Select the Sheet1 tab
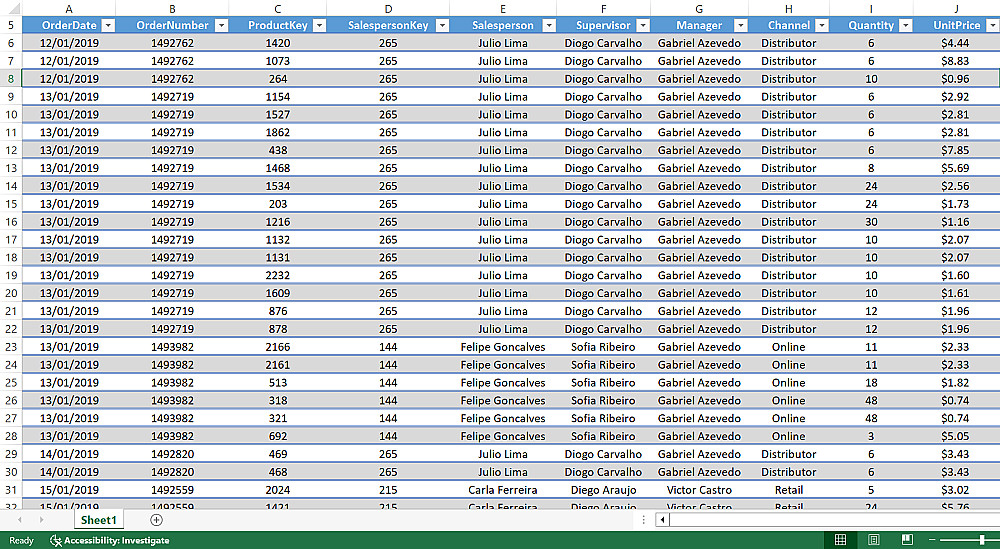 click(99, 520)
